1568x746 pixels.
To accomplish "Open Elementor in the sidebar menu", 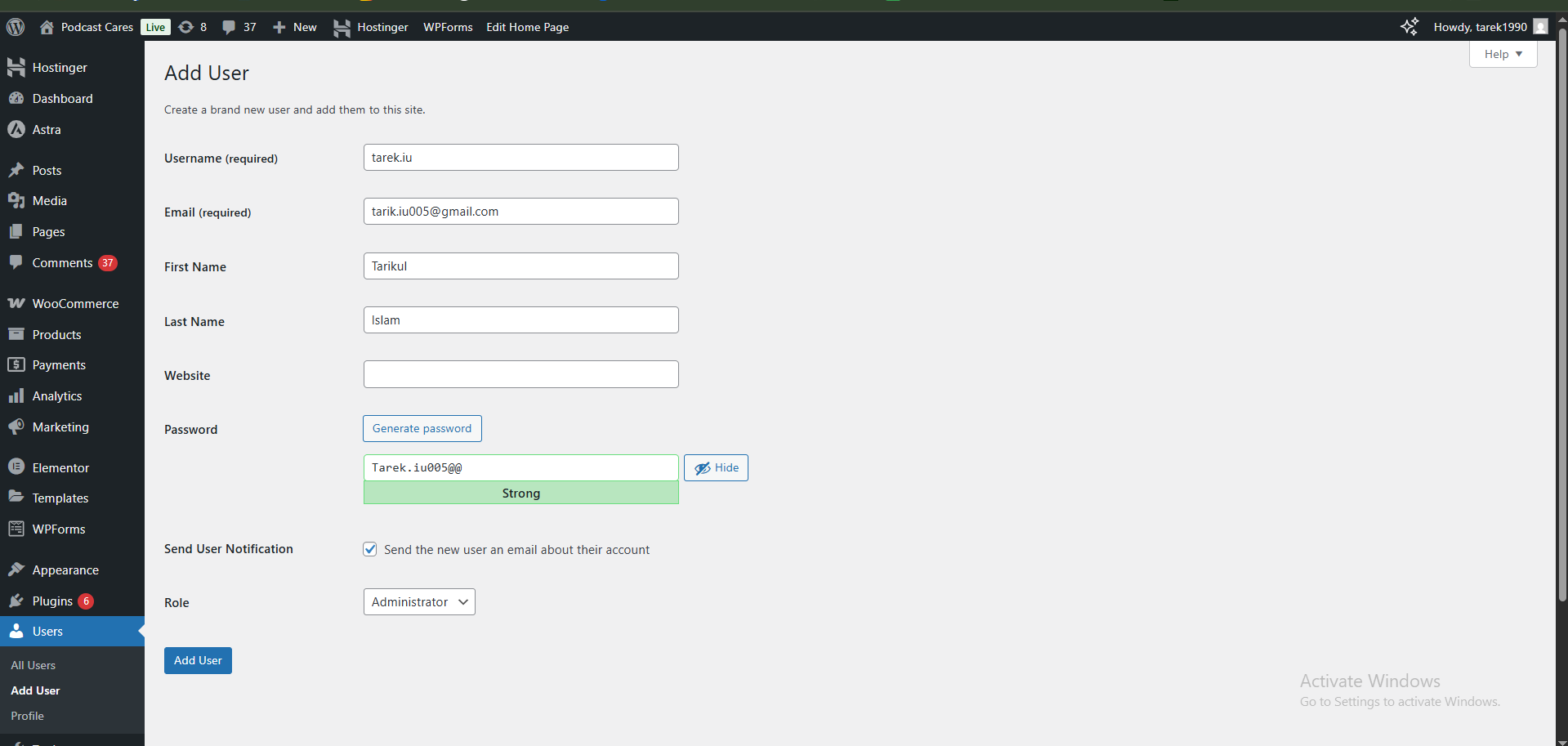I will click(x=60, y=467).
